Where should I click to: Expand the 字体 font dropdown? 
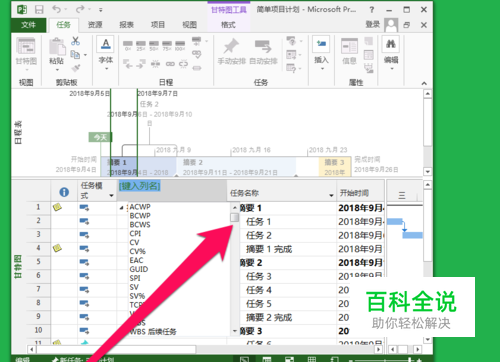click(x=107, y=69)
